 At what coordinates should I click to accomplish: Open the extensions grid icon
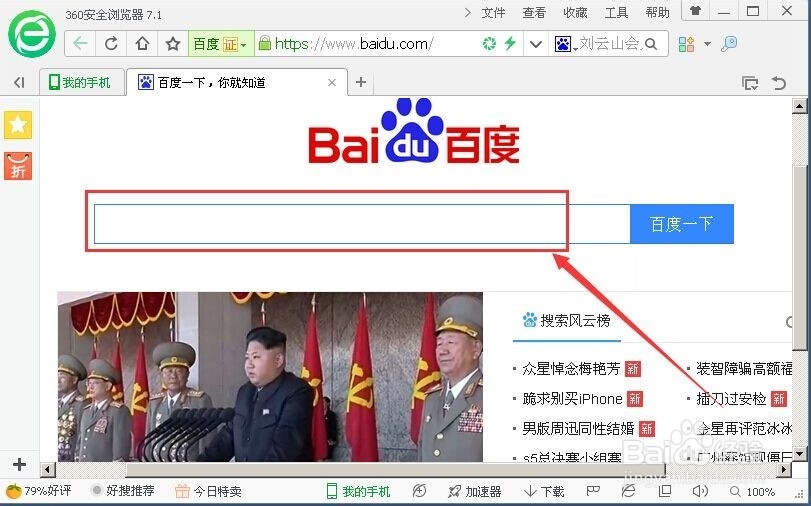tap(686, 44)
